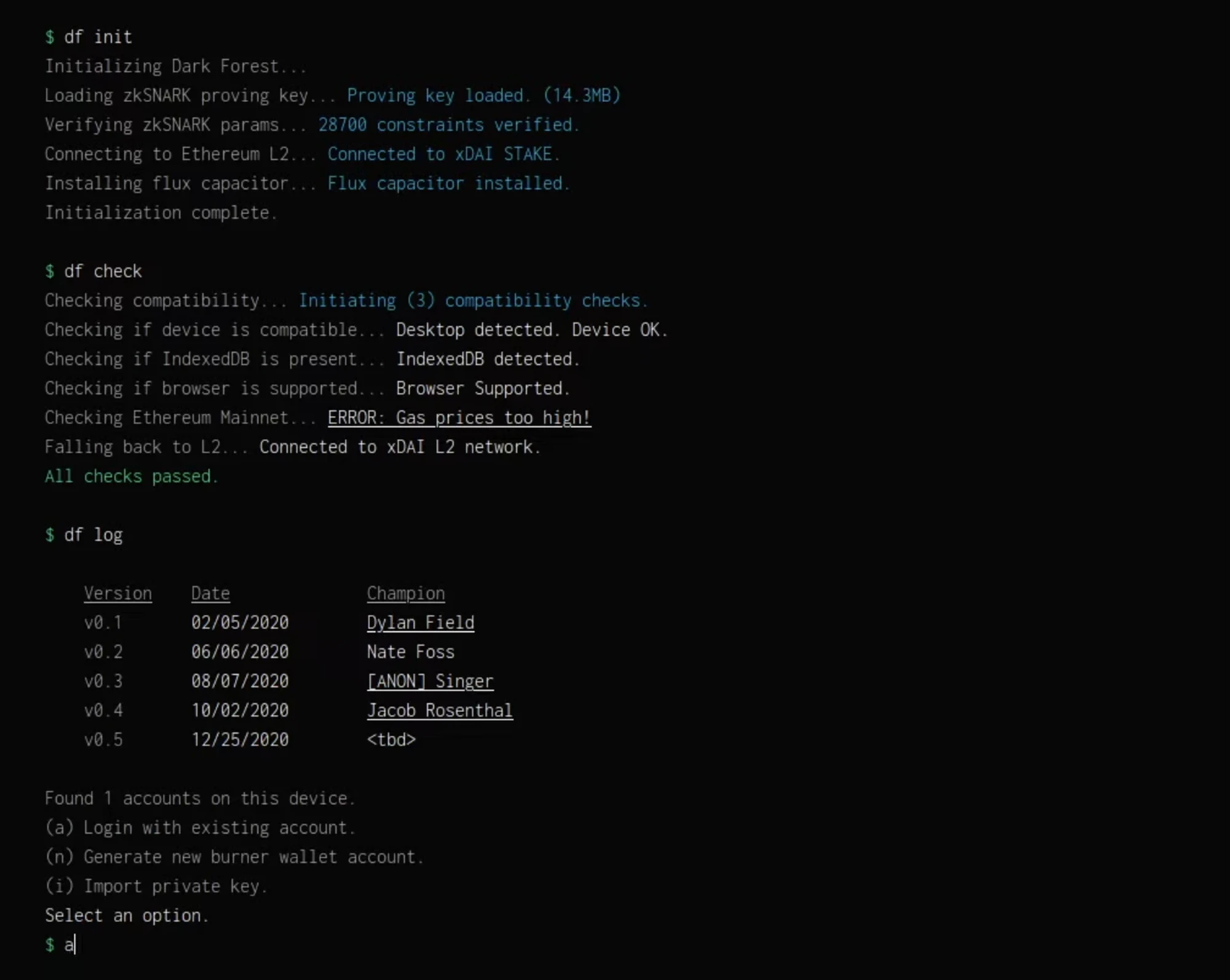
Task: Click the 'All checks passed' message
Action: 131,476
